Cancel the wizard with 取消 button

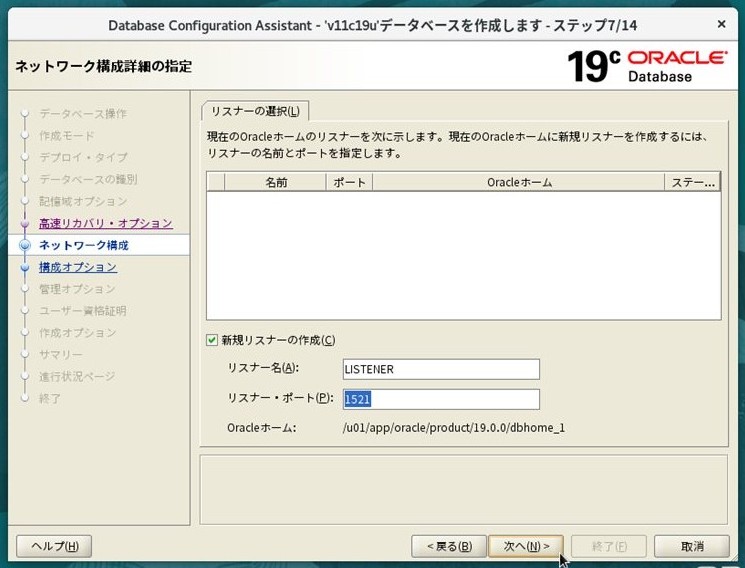click(692, 546)
